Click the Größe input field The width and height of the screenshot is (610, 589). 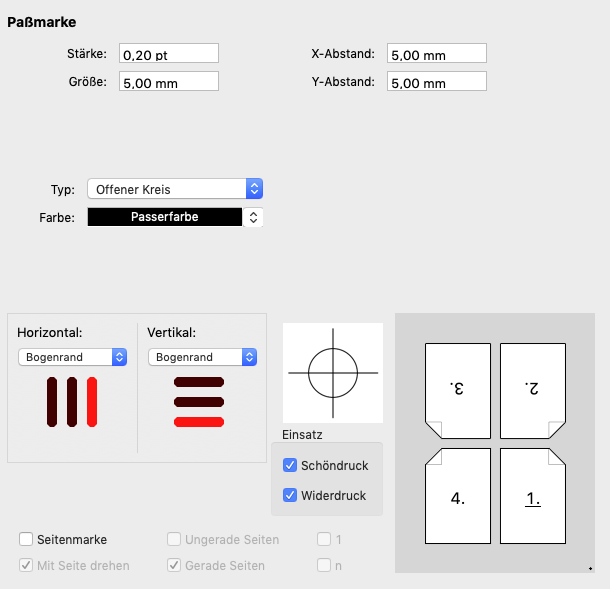pos(169,81)
